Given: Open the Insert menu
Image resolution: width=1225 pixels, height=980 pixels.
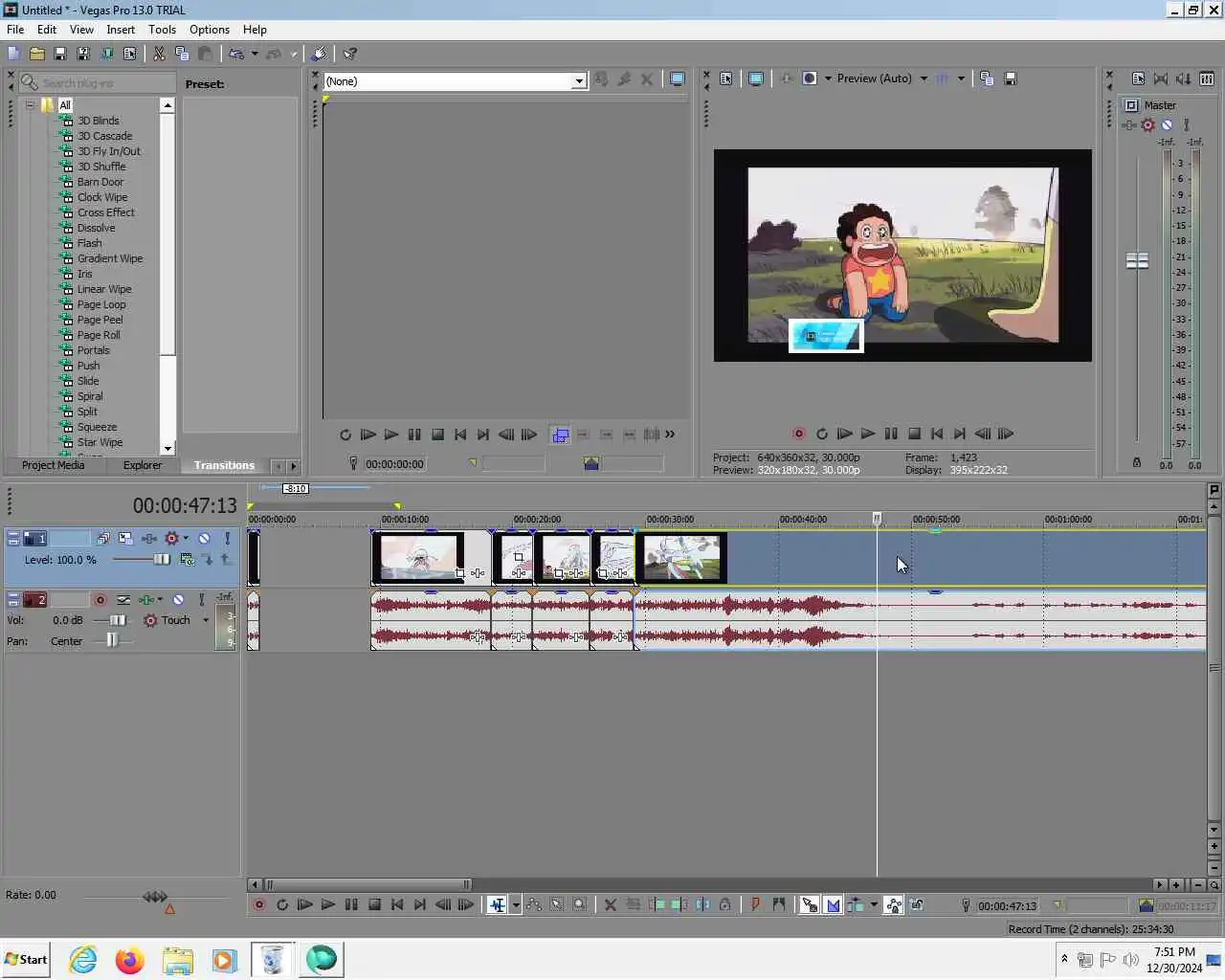Looking at the screenshot, I should [x=121, y=30].
